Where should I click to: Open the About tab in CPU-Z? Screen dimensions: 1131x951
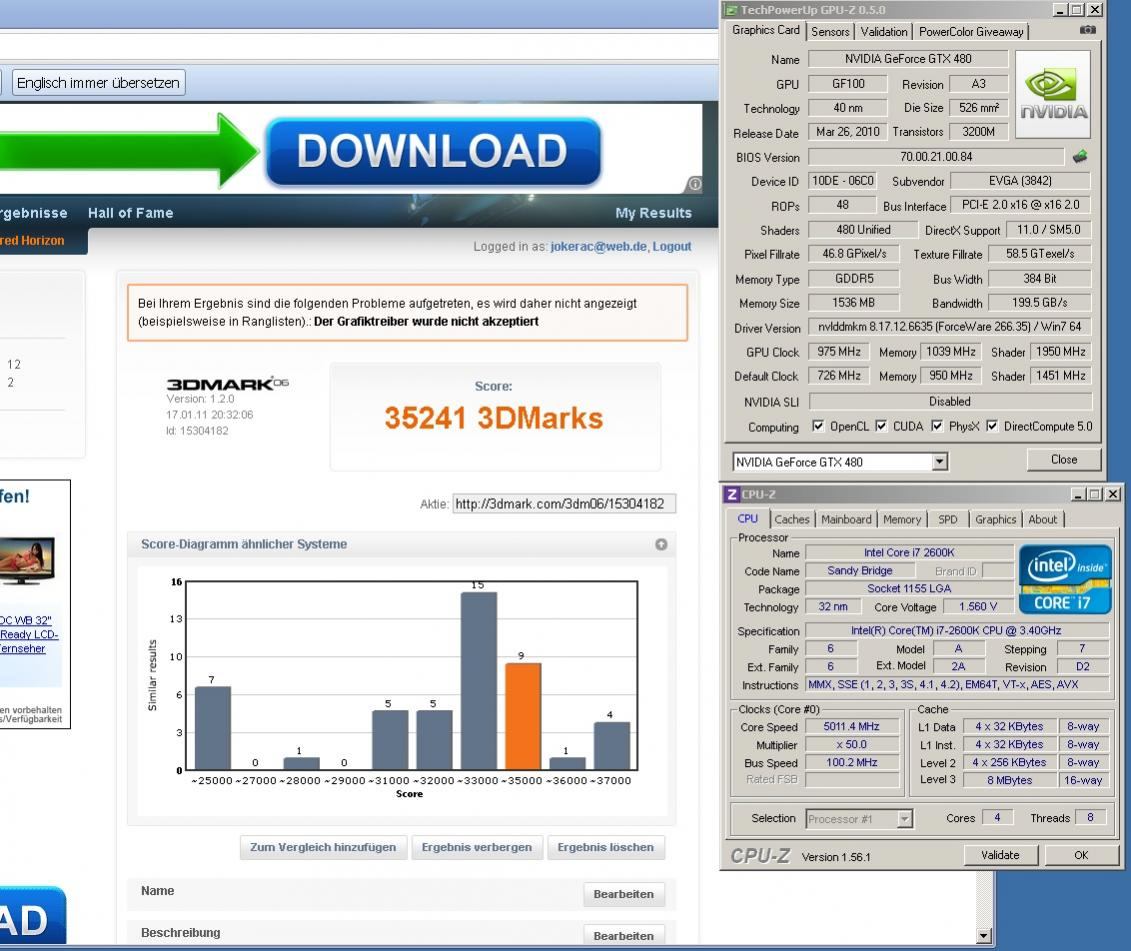(x=1042, y=519)
